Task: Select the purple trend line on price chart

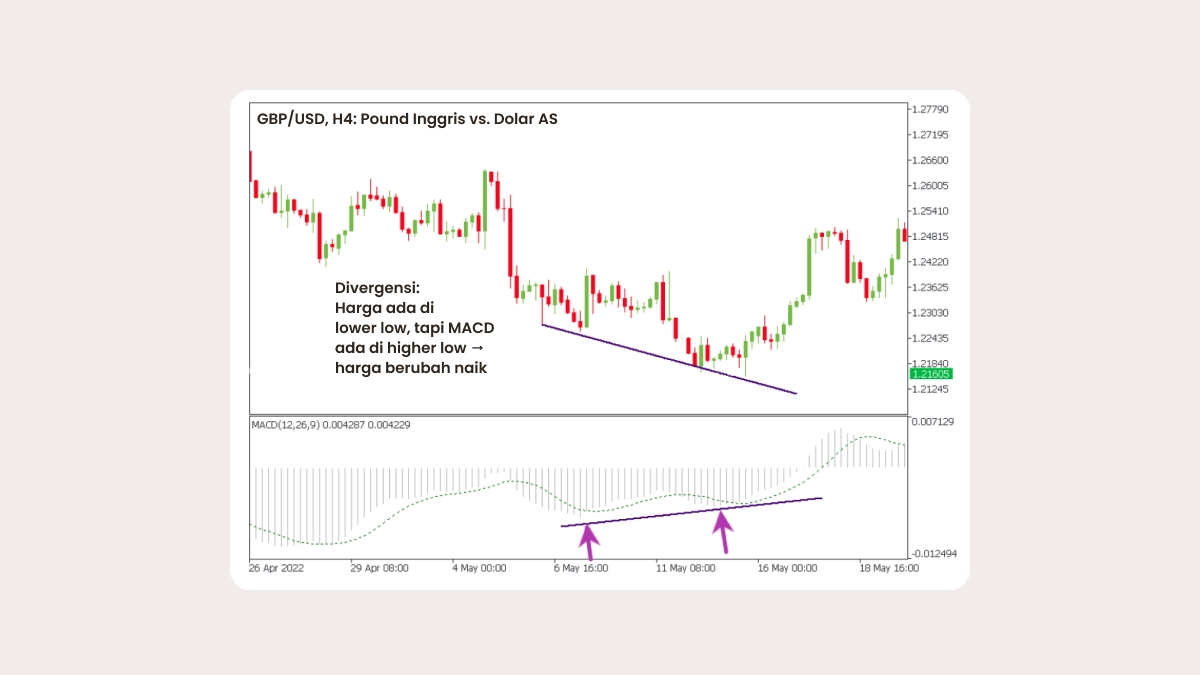Action: click(x=668, y=359)
